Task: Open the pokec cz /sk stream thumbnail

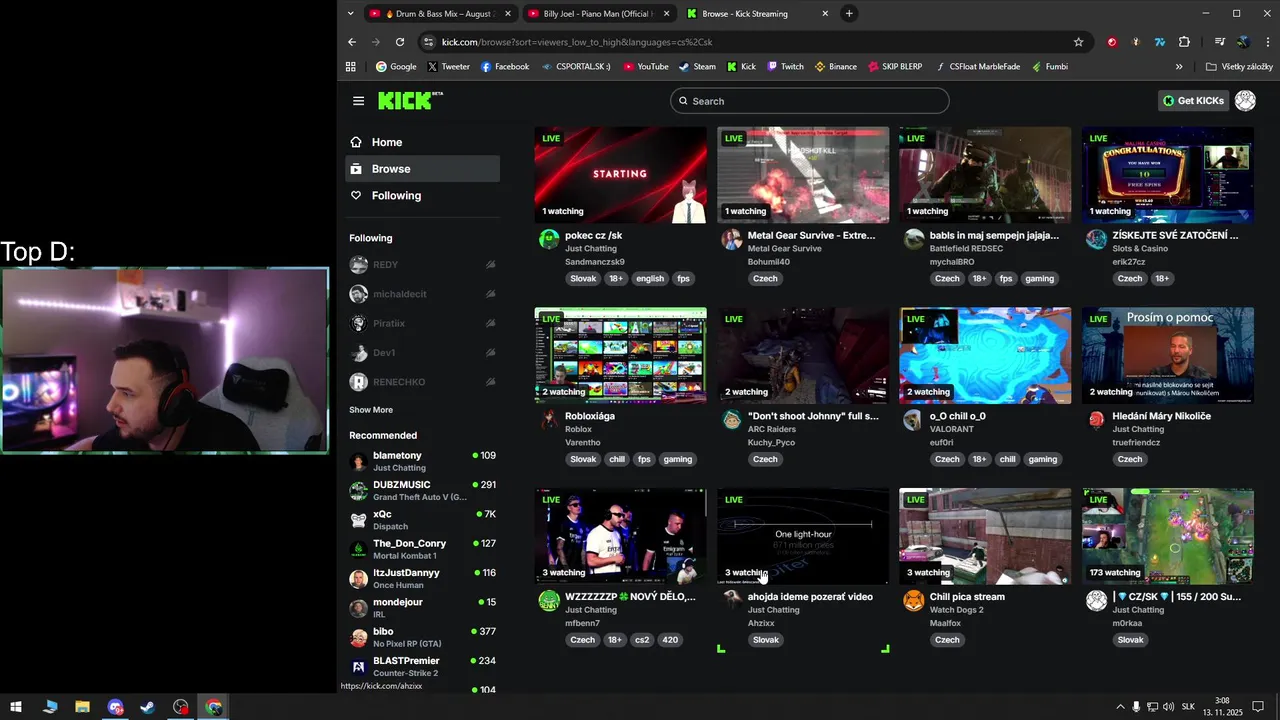Action: tap(620, 174)
